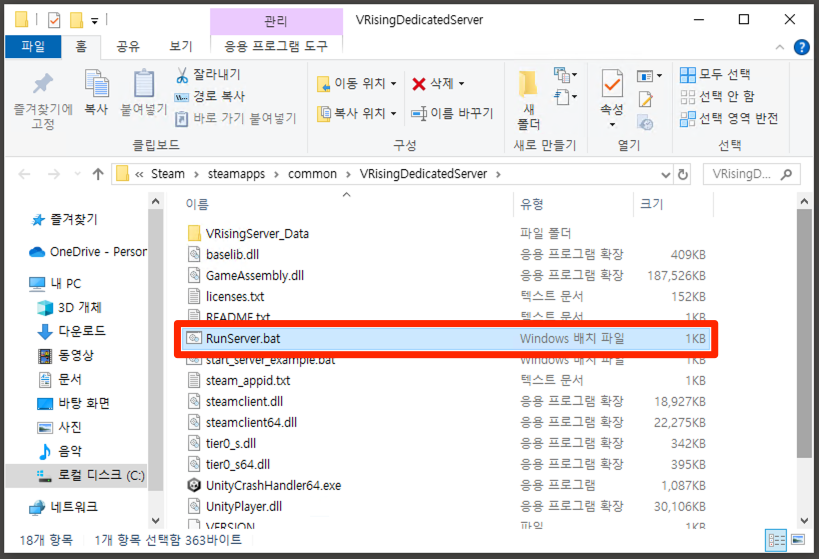Click Steam in address breadcrumb
This screenshot has height=559, width=819.
click(x=168, y=174)
